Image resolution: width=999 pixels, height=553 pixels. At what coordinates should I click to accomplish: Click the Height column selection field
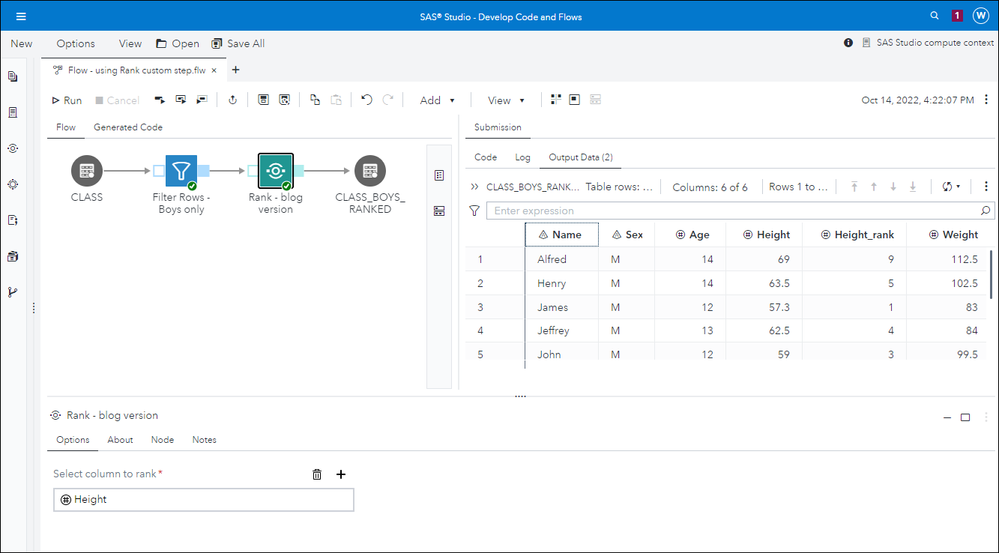(x=203, y=499)
